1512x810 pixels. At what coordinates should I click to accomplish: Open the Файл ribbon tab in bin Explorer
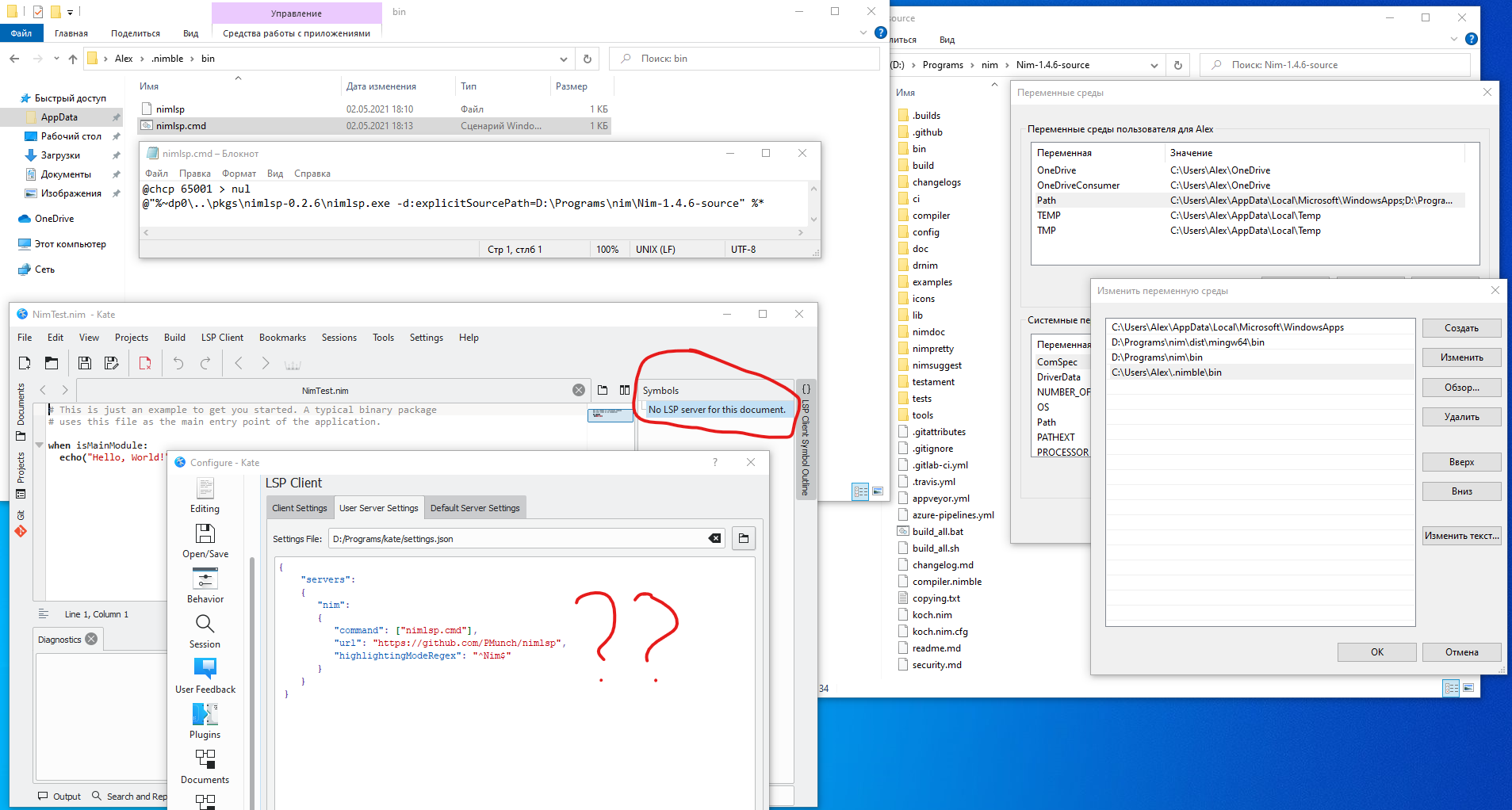point(21,33)
